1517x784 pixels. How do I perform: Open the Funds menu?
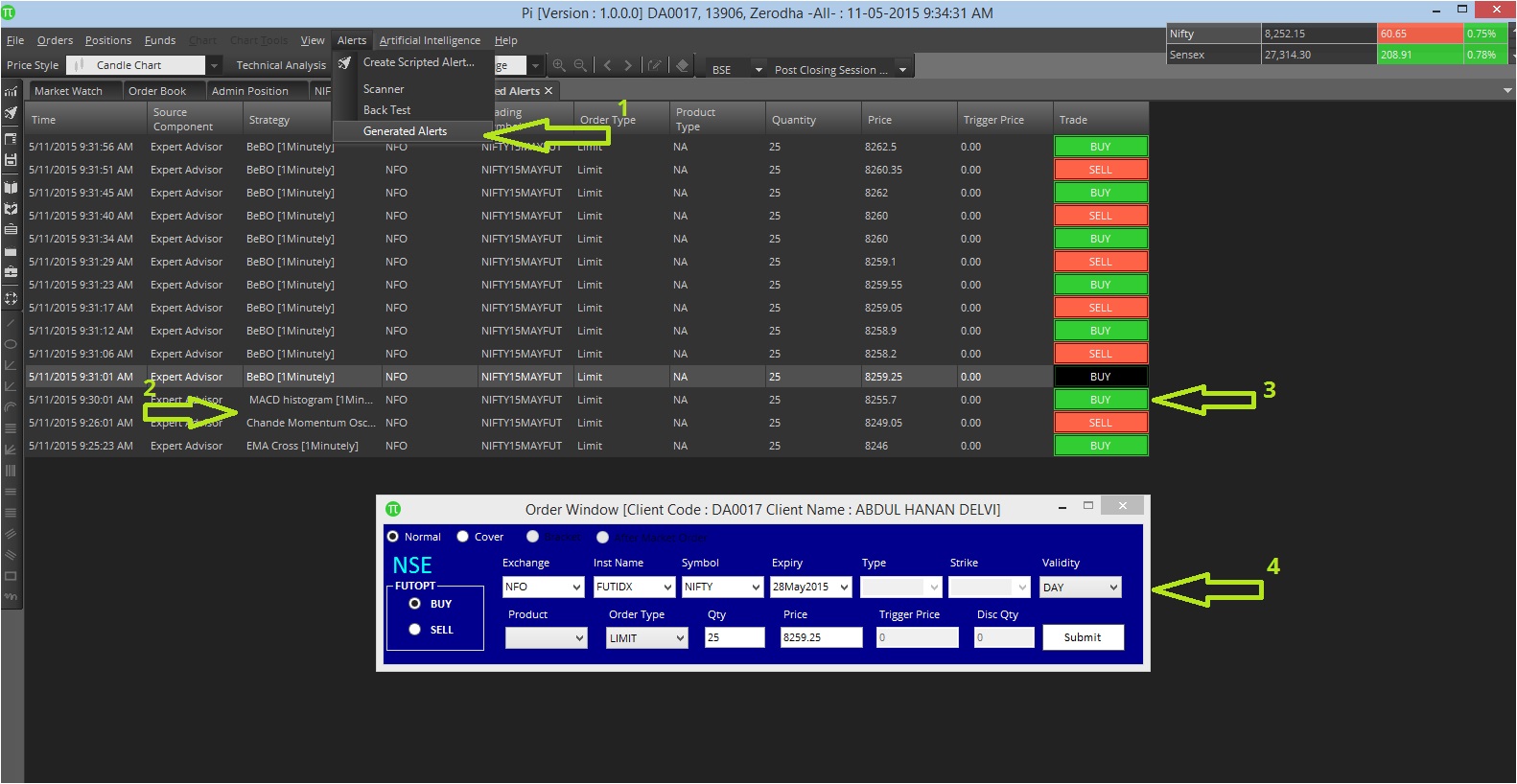(160, 40)
